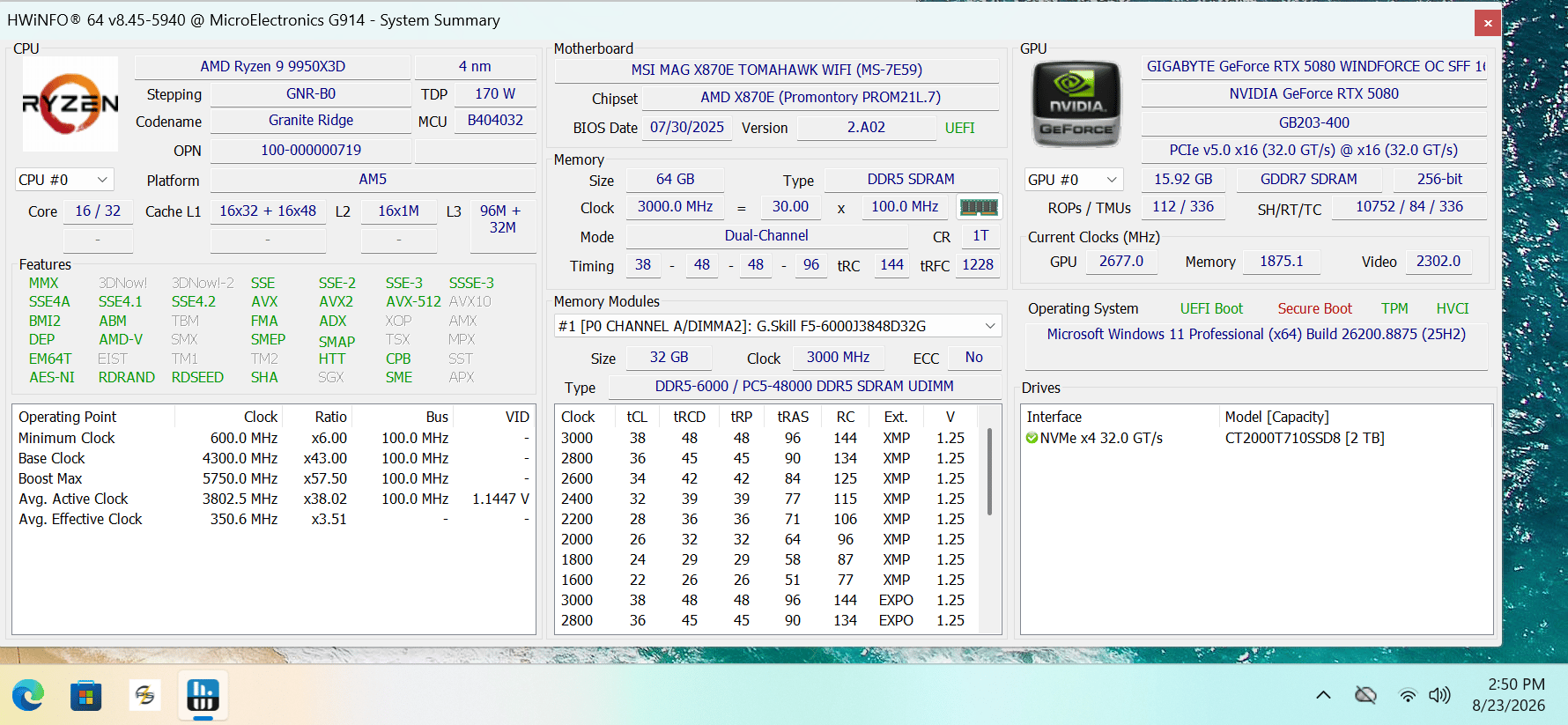Screen dimensions: 1568x725
Task: Click the 64 GB memory size value
Action: tap(676, 180)
